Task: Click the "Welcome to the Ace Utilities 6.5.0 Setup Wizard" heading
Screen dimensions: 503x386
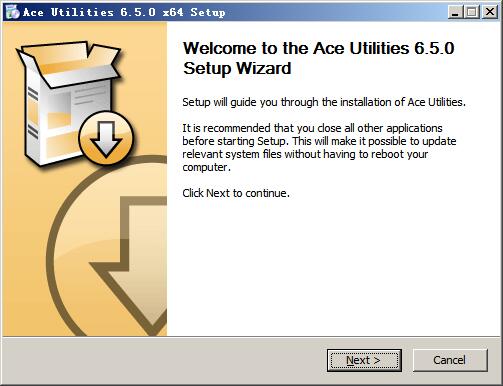Action: [318, 58]
